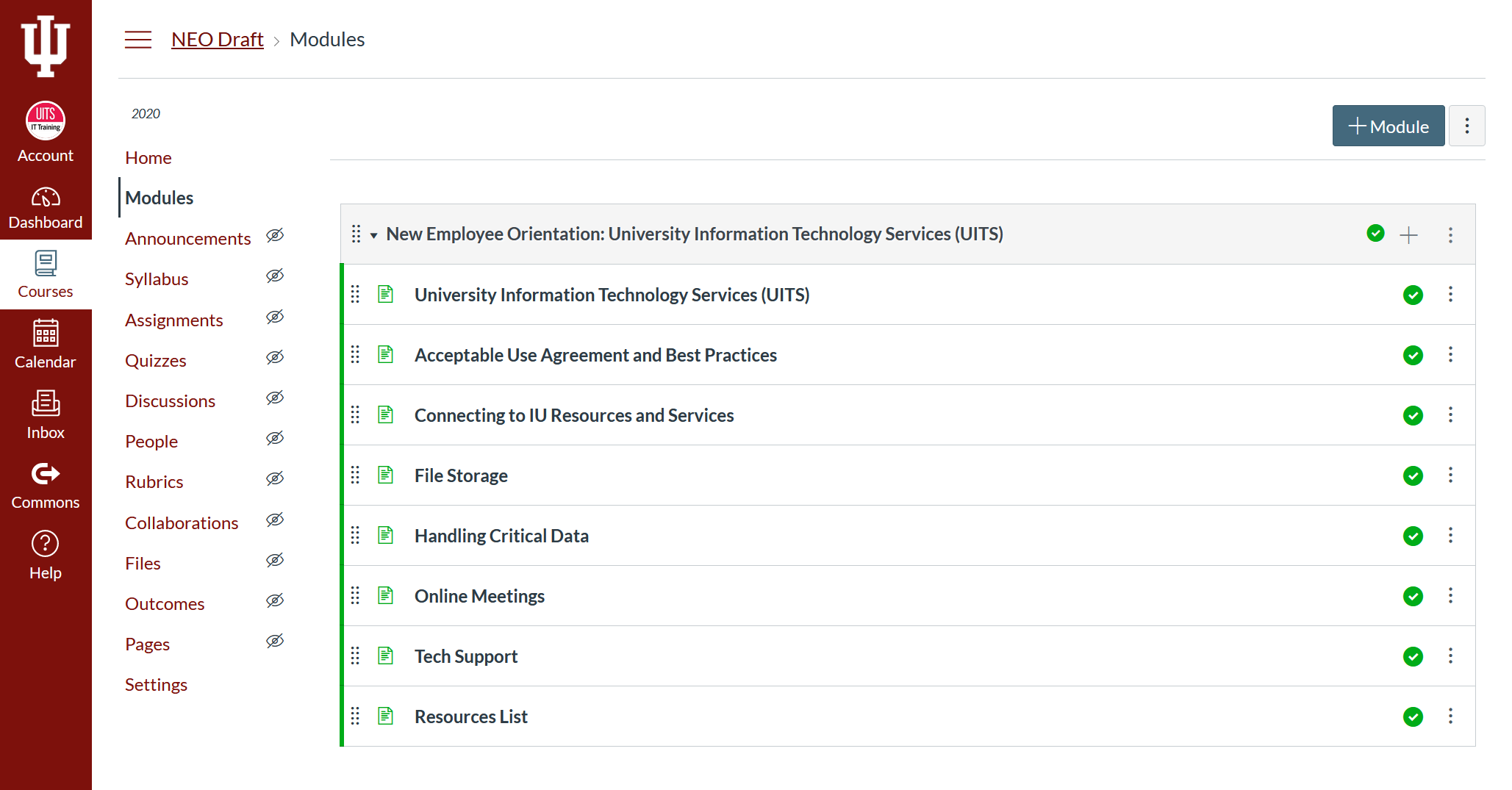The width and height of the screenshot is (1512, 790).
Task: Open the Calendar
Action: [46, 344]
